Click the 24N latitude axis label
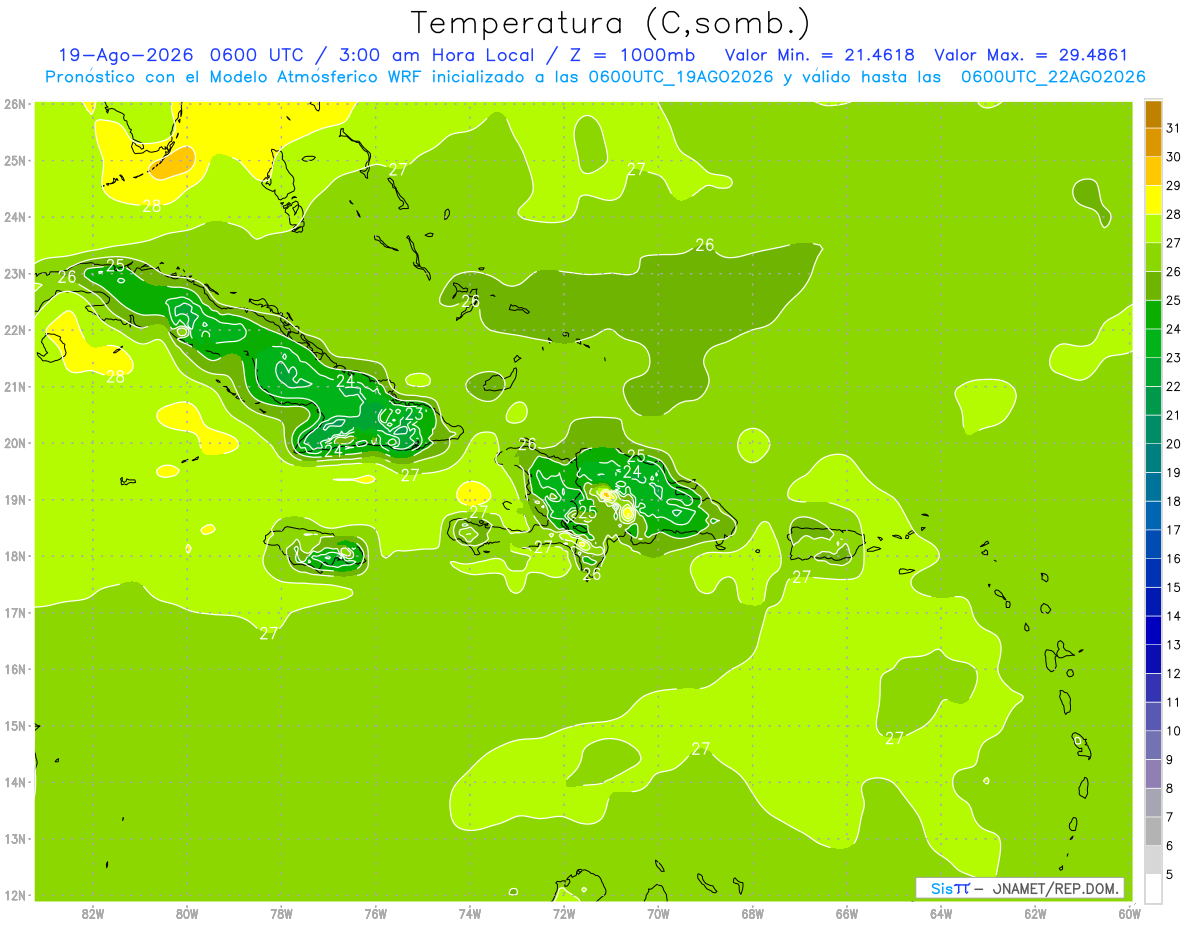This screenshot has height=927, width=1200. click(x=15, y=217)
